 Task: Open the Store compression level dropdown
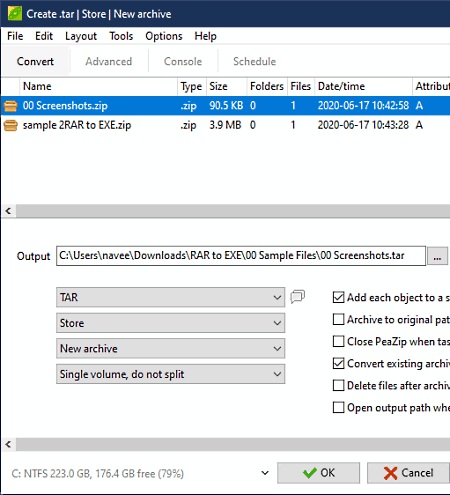[x=170, y=323]
